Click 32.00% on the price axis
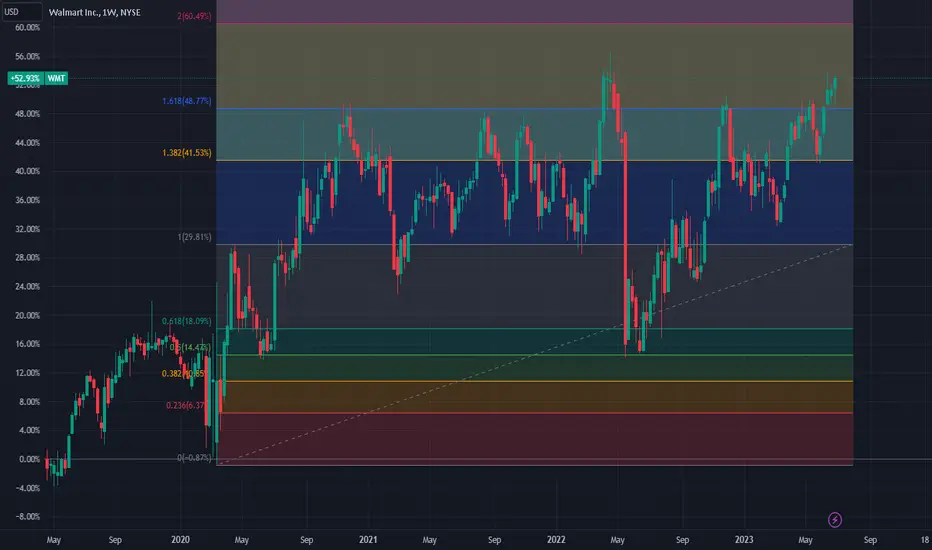Image resolution: width=932 pixels, height=550 pixels. [27, 229]
